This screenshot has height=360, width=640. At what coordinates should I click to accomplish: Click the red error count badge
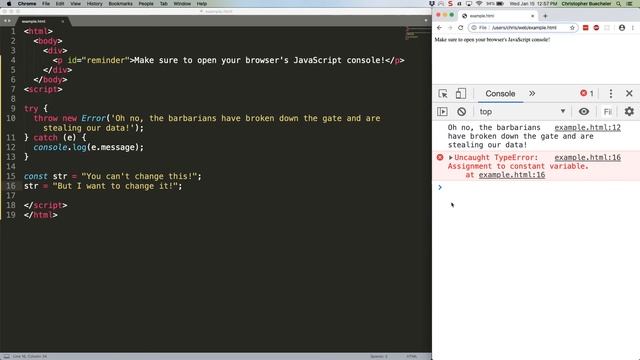pos(587,93)
